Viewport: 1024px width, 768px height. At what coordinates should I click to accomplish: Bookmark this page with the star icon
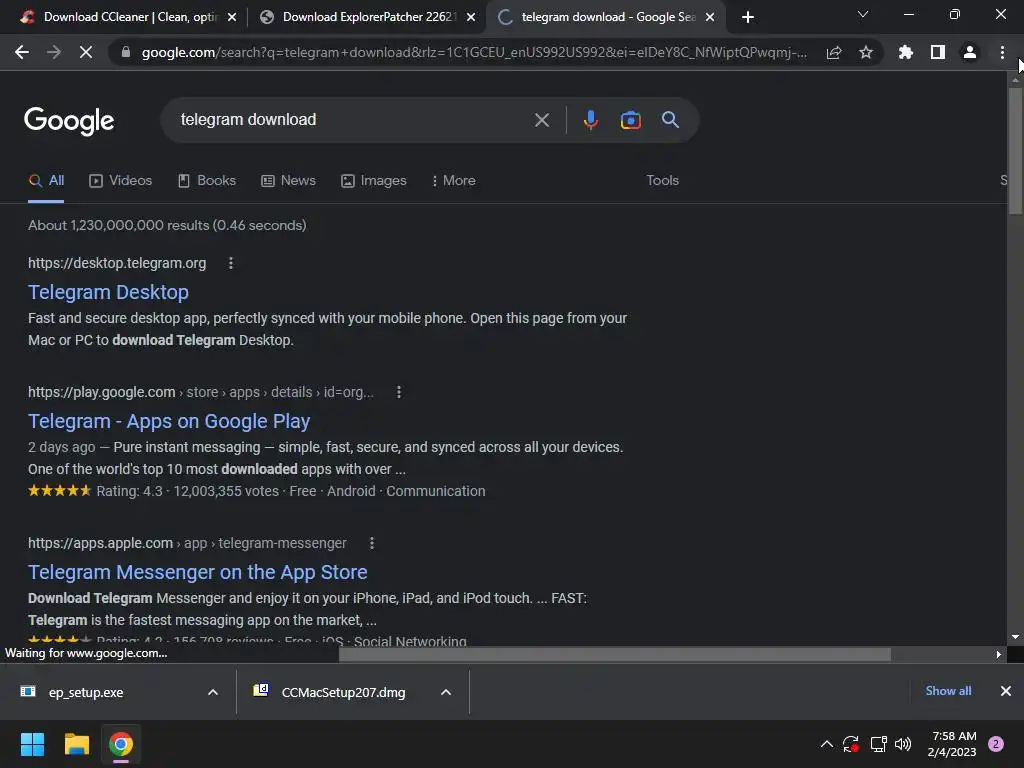tap(866, 52)
